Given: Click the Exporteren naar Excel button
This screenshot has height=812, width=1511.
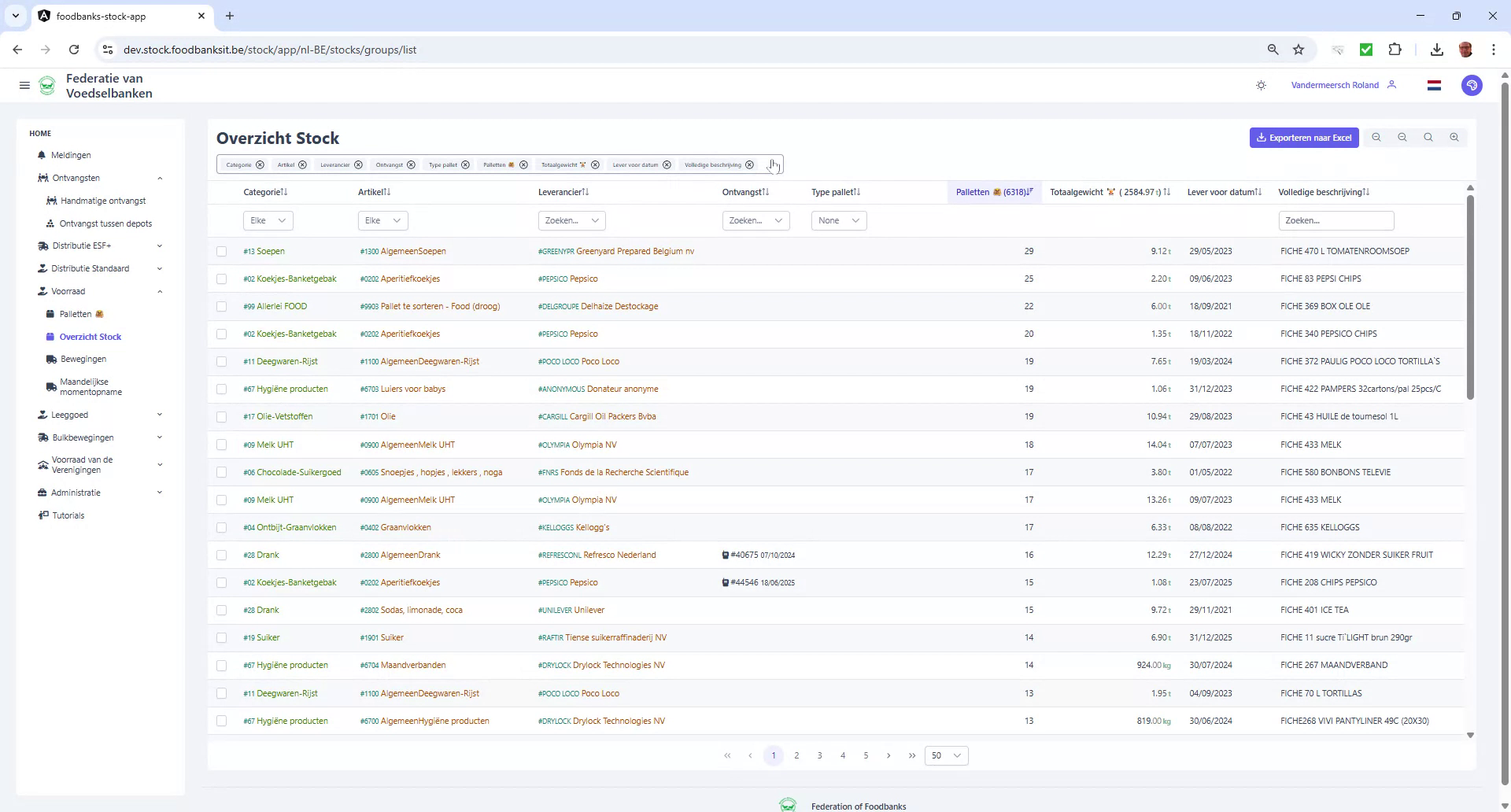Looking at the screenshot, I should coord(1303,137).
